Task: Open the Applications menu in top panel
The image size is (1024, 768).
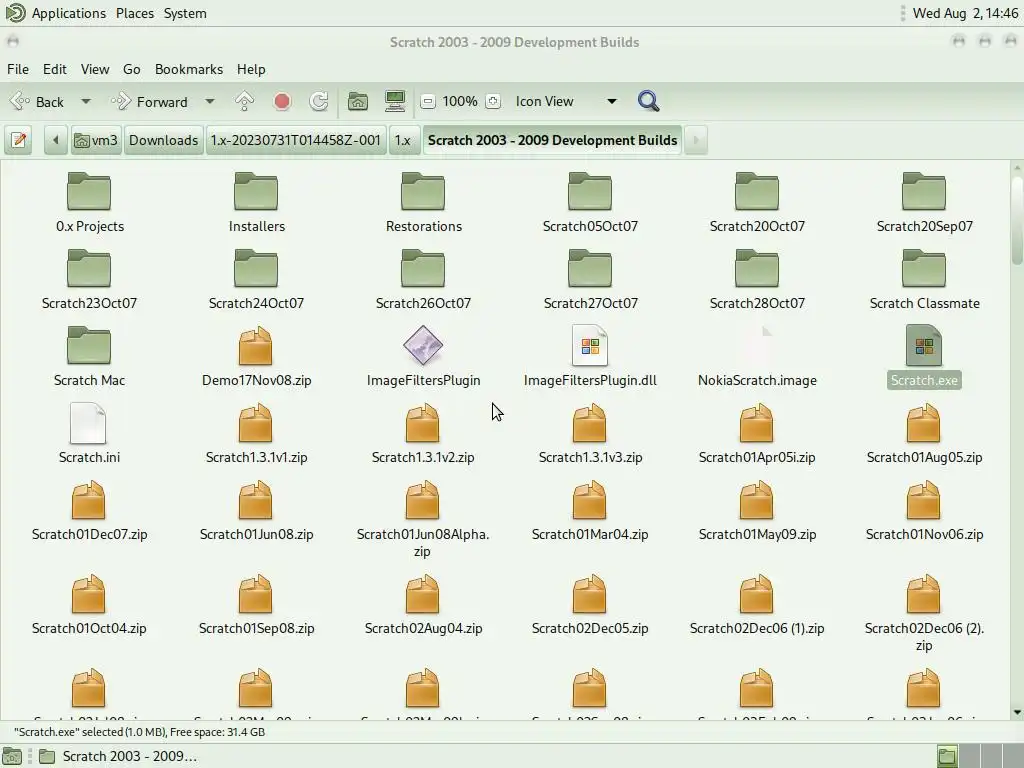Action: (x=69, y=13)
